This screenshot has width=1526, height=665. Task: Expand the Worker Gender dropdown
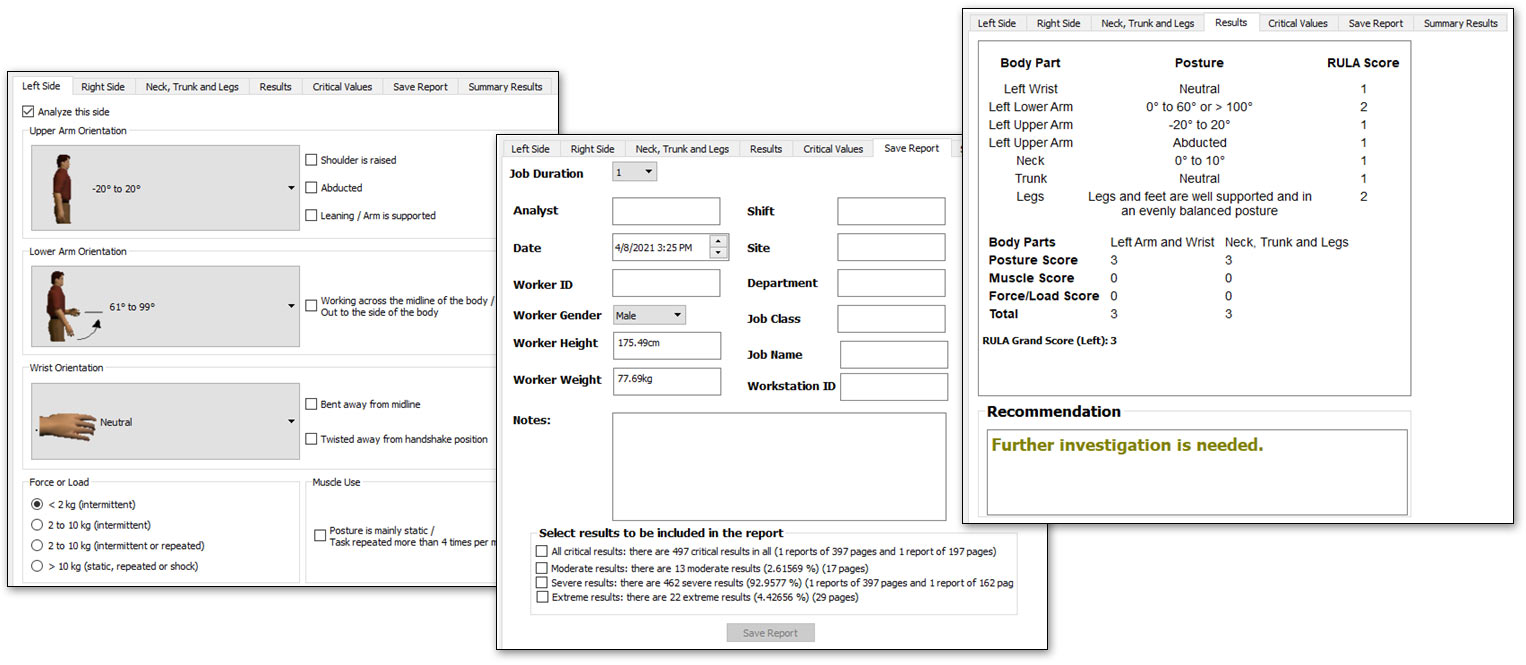point(649,315)
